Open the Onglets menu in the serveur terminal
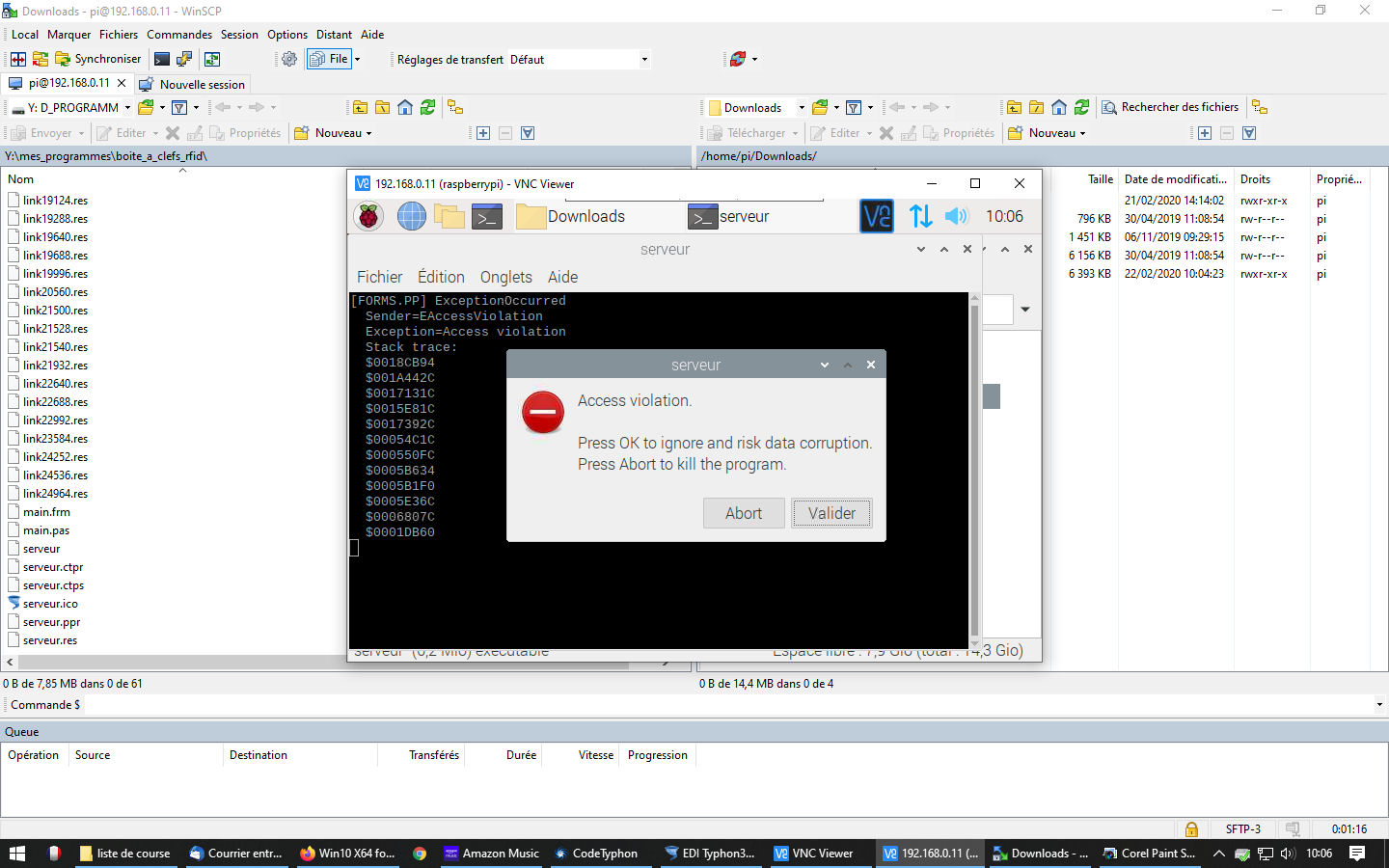 [506, 277]
